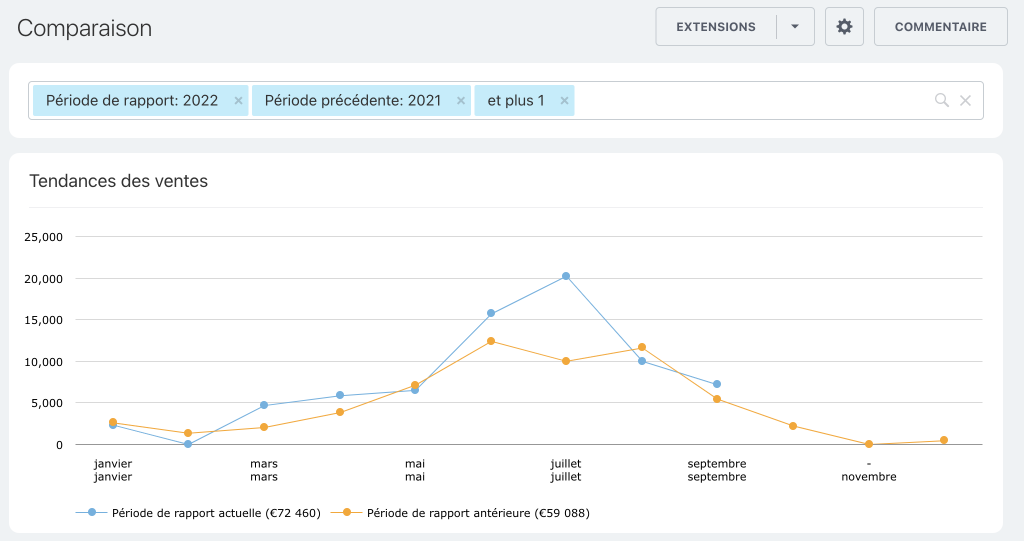This screenshot has height=541, width=1024.
Task: Remove the Période de rapport: 2022 filter
Action: [x=238, y=101]
